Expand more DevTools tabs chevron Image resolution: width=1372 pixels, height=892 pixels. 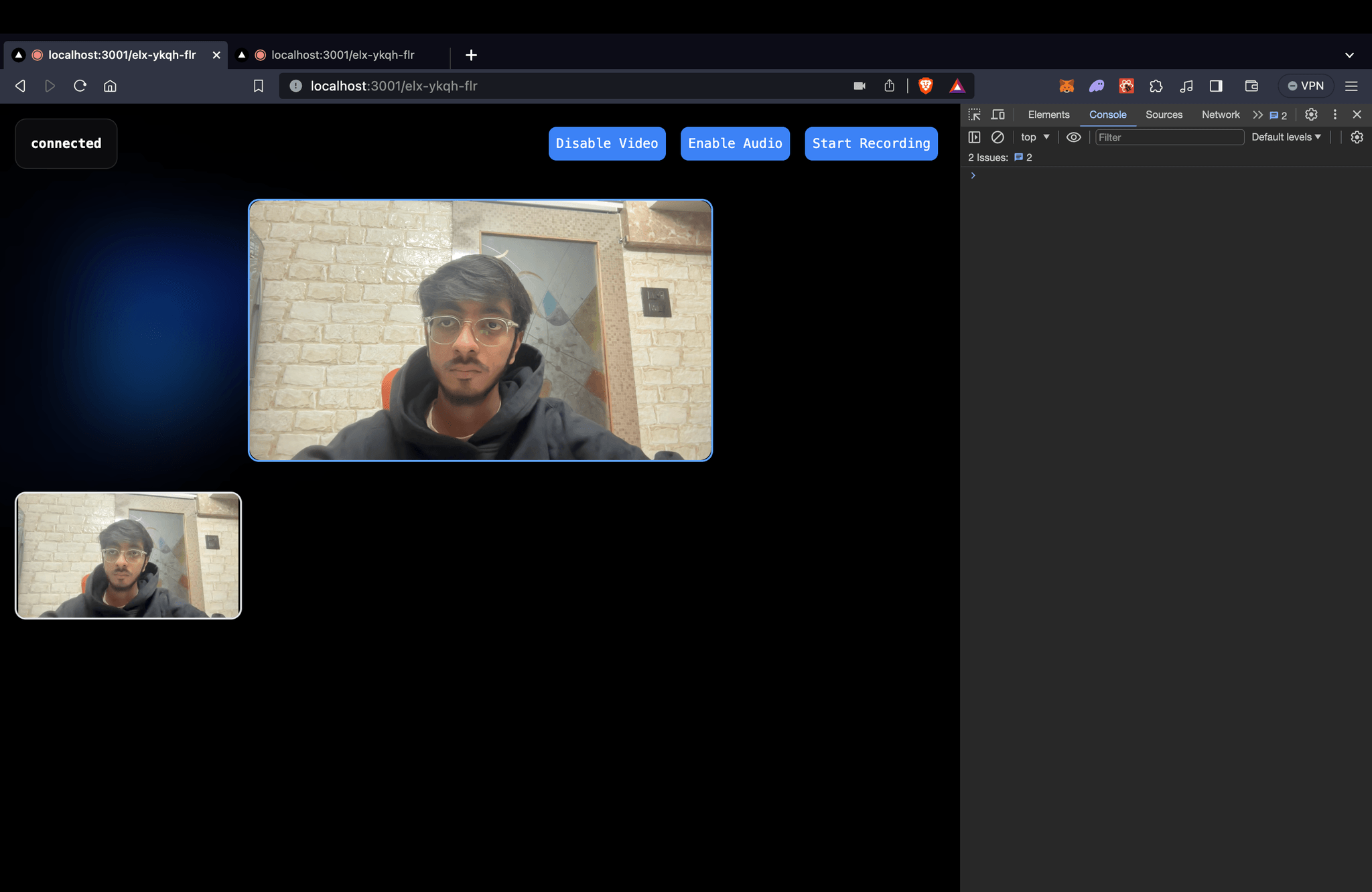coord(1257,115)
